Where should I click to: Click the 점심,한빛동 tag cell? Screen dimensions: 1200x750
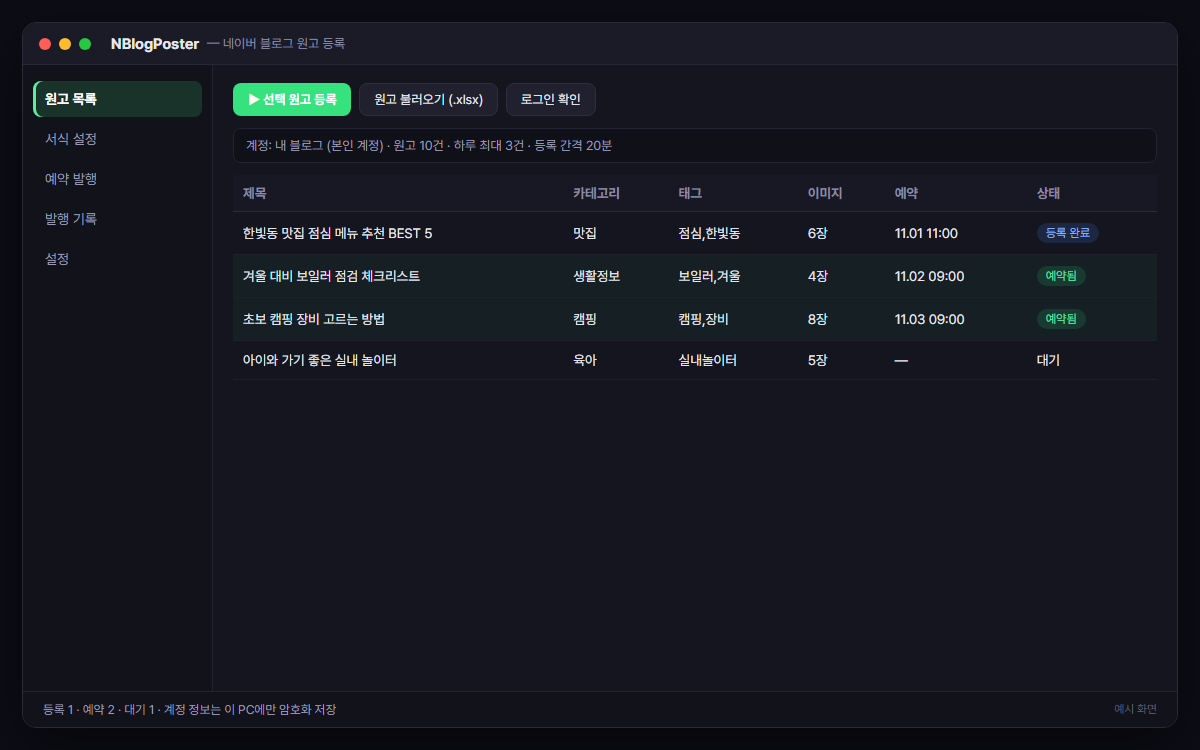click(710, 233)
